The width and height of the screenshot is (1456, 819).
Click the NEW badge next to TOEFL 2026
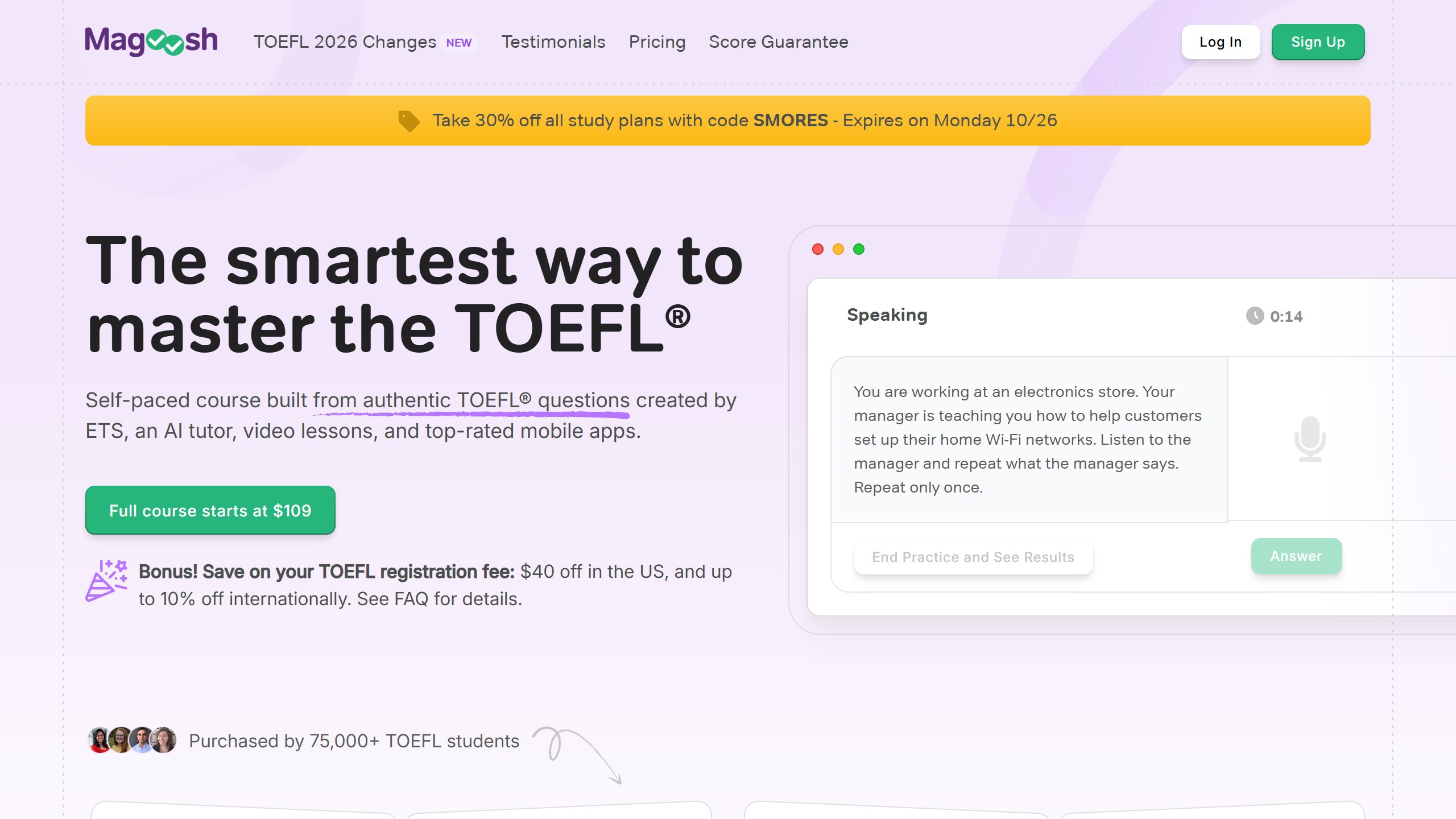[x=459, y=43]
